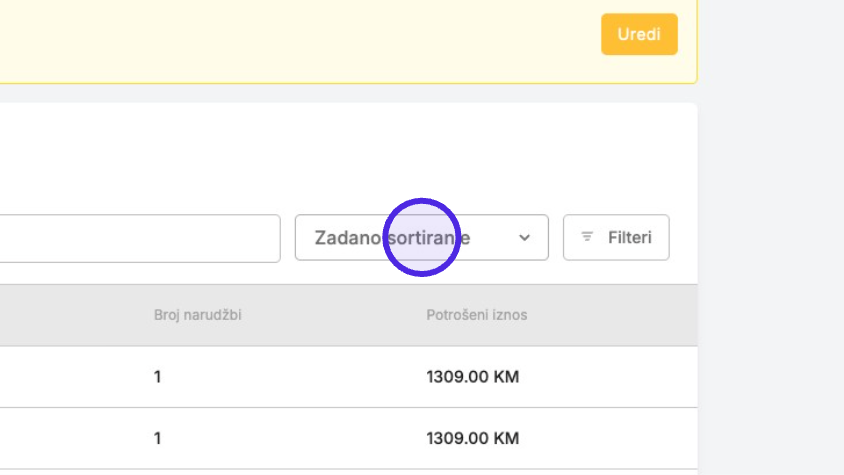Viewport: 844px width, 475px height.
Task: Open the second table row
Action: click(349, 438)
